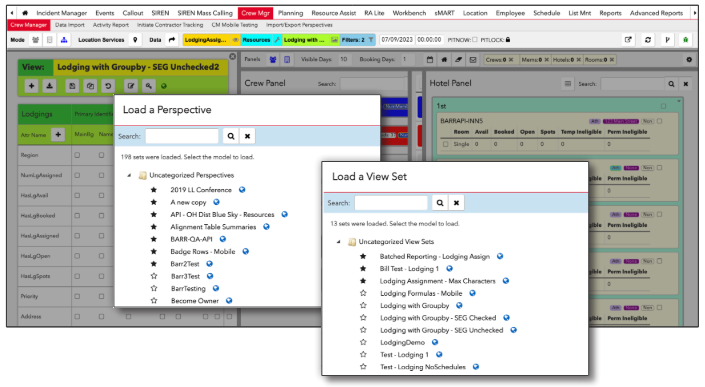Save the view with floppy icon

point(72,86)
